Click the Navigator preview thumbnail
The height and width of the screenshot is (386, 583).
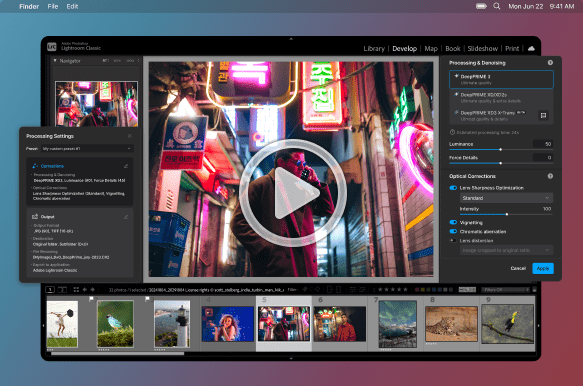[96, 104]
